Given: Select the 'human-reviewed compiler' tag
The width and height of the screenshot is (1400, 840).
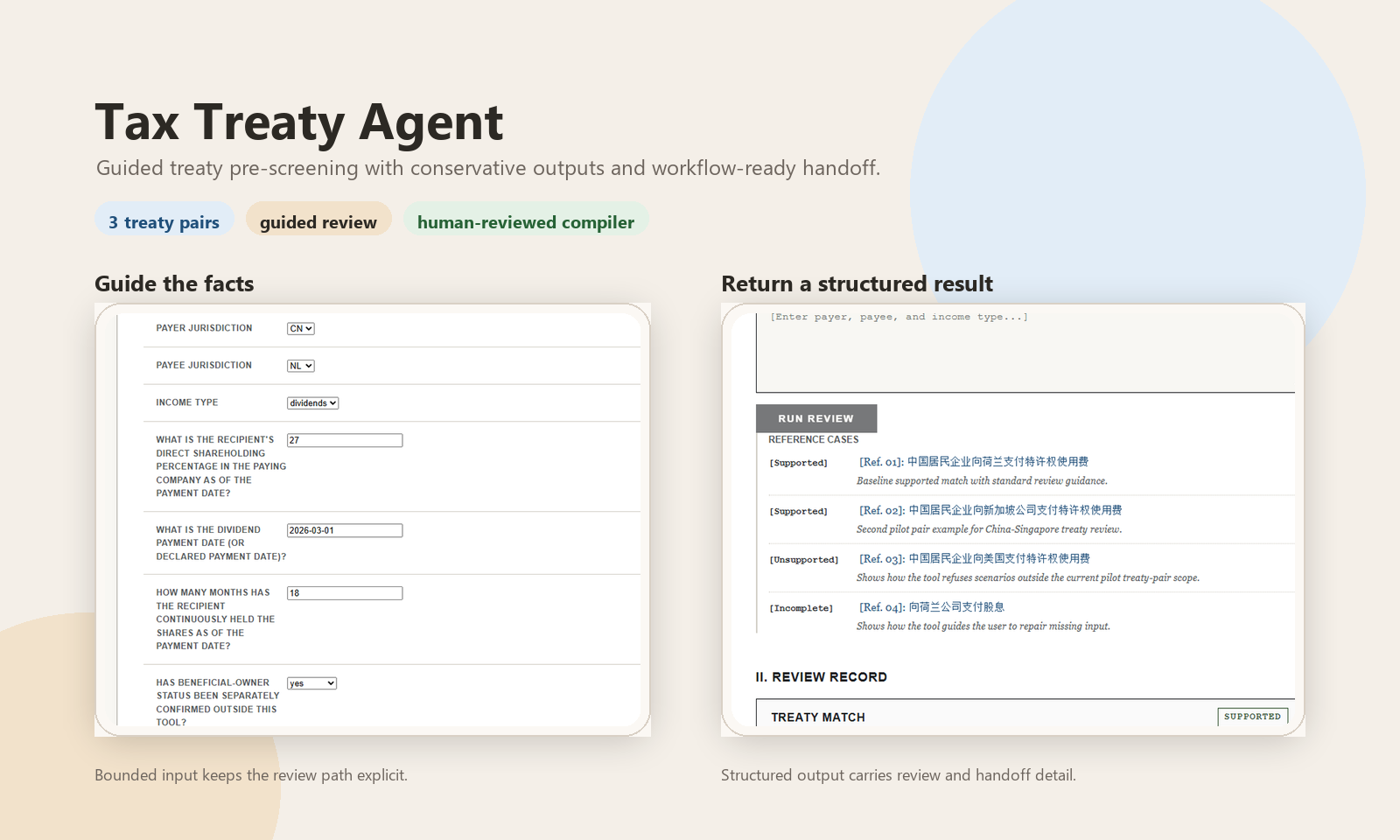Looking at the screenshot, I should coord(525,221).
